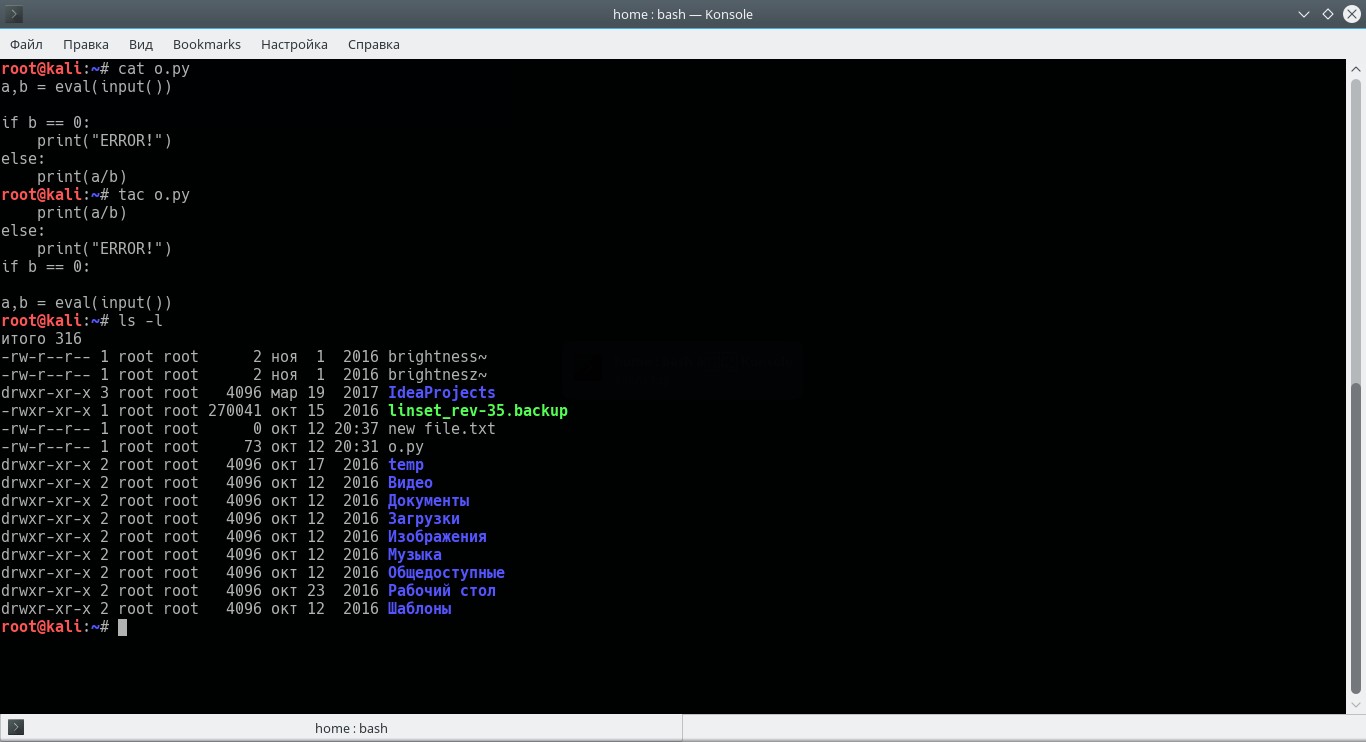Open the Вид menu
Viewport: 1366px width, 742px height.
(x=141, y=44)
